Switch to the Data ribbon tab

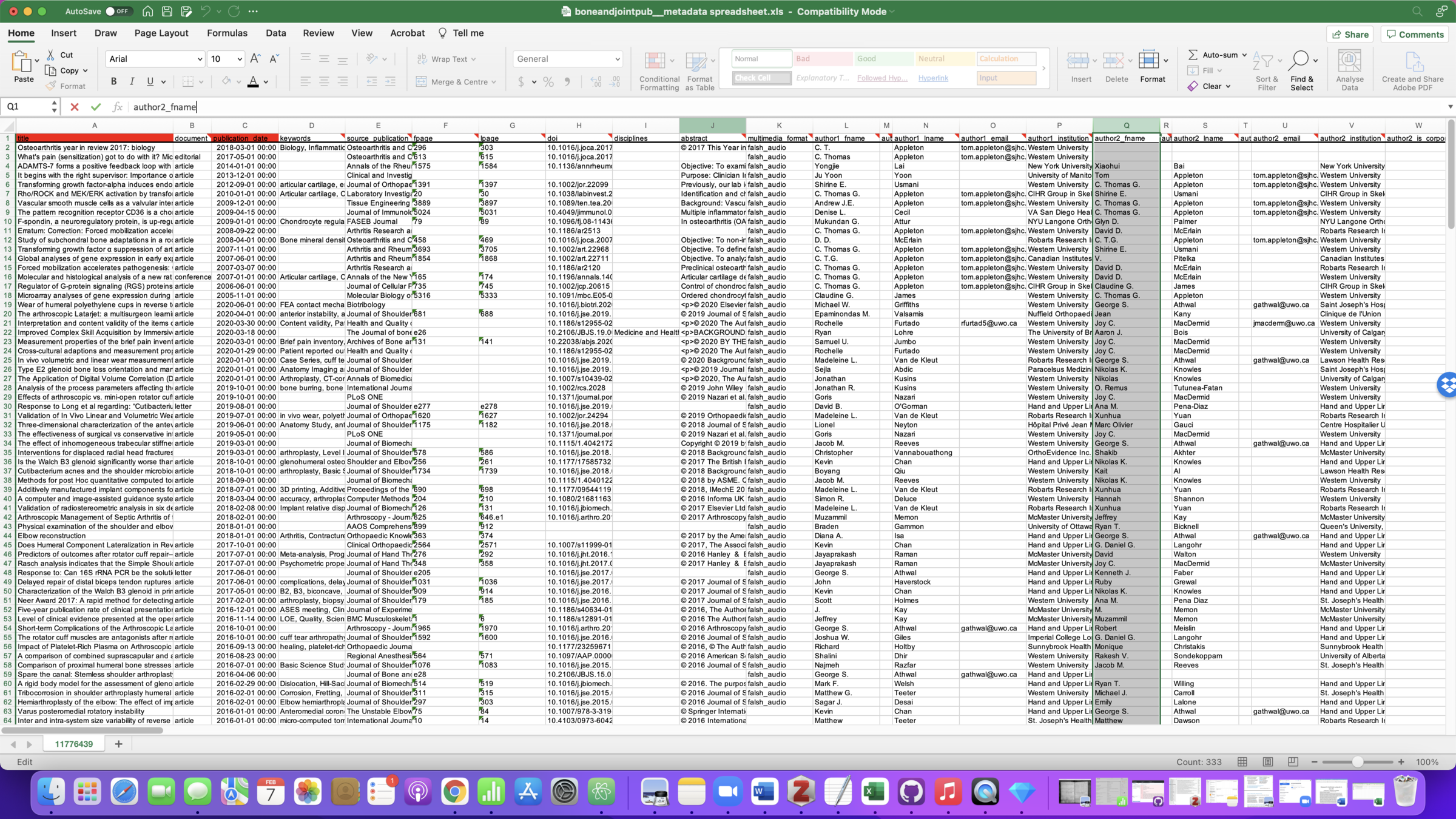275,33
